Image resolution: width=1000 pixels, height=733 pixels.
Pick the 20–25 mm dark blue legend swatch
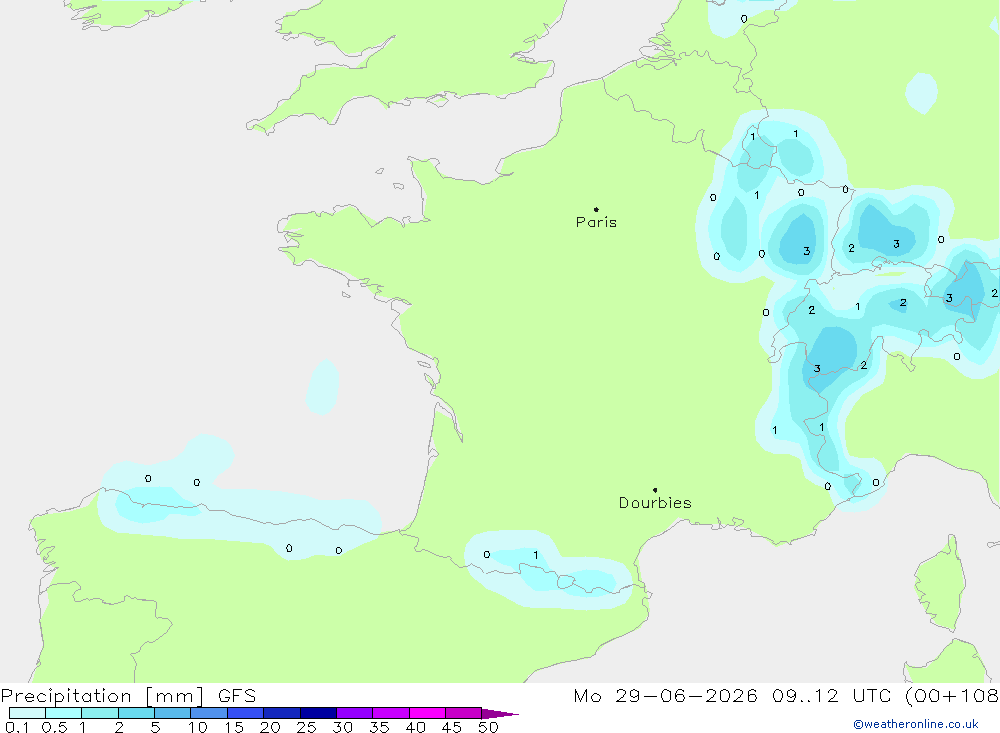pyautogui.click(x=281, y=713)
